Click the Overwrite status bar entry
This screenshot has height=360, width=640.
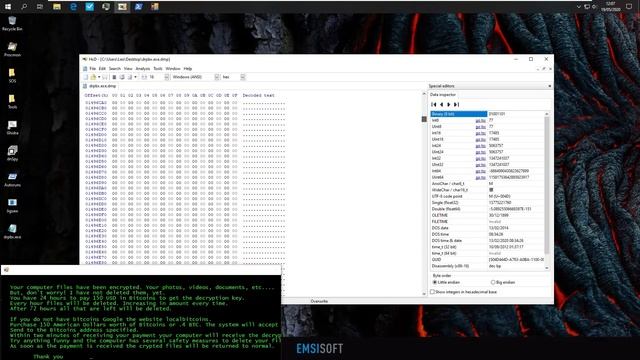[319, 301]
